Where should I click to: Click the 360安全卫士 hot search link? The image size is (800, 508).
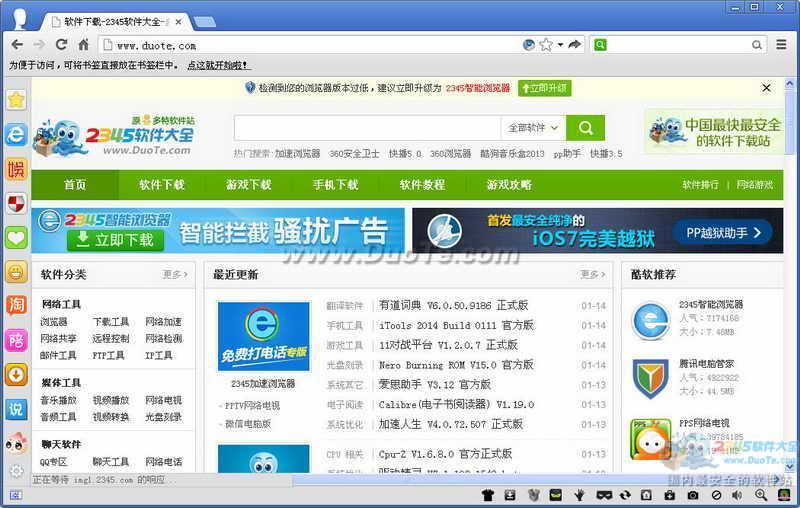point(354,154)
